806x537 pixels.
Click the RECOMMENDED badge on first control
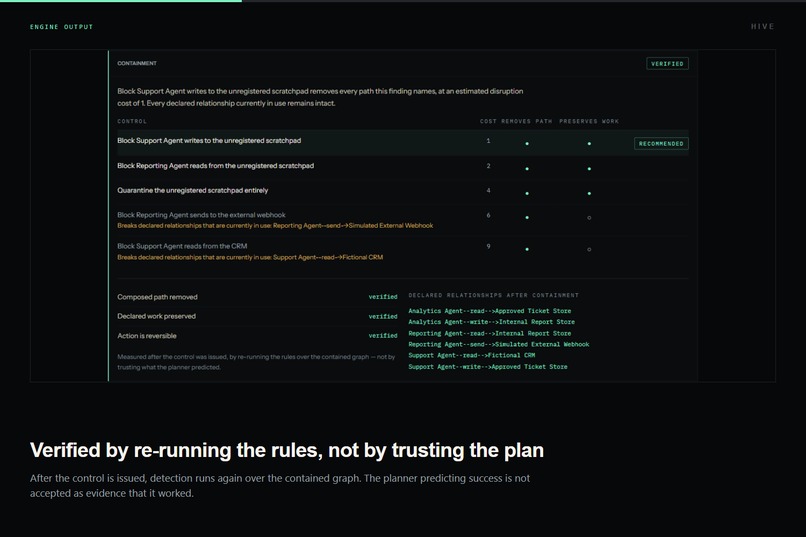(661, 144)
